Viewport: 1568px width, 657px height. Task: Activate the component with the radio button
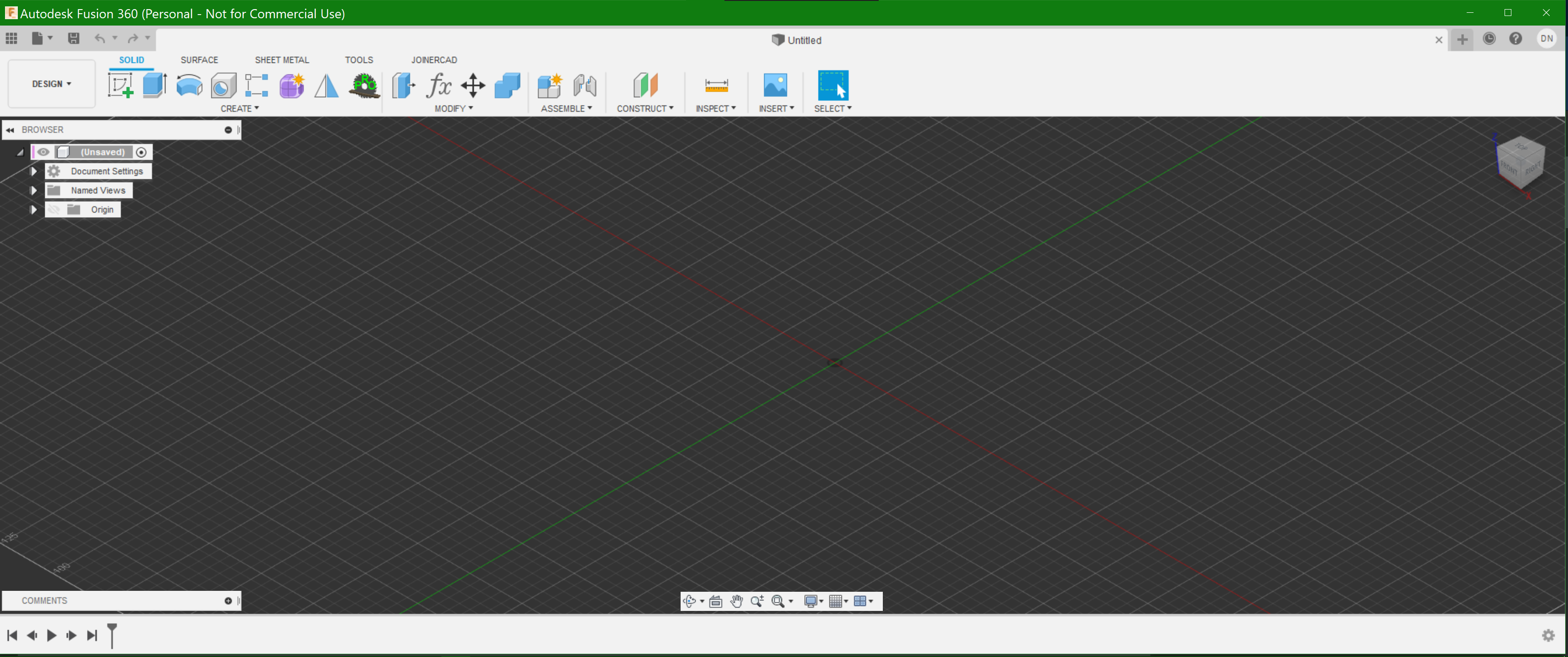141,152
